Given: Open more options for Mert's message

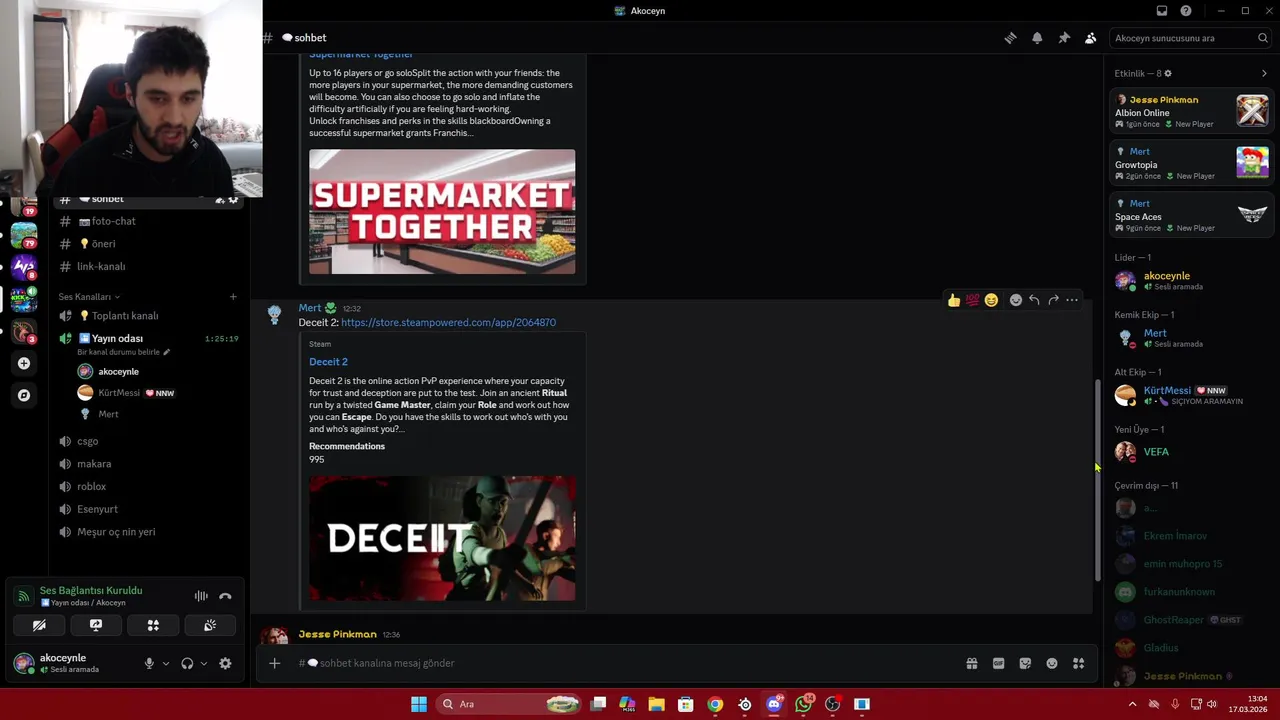Looking at the screenshot, I should 1072,300.
